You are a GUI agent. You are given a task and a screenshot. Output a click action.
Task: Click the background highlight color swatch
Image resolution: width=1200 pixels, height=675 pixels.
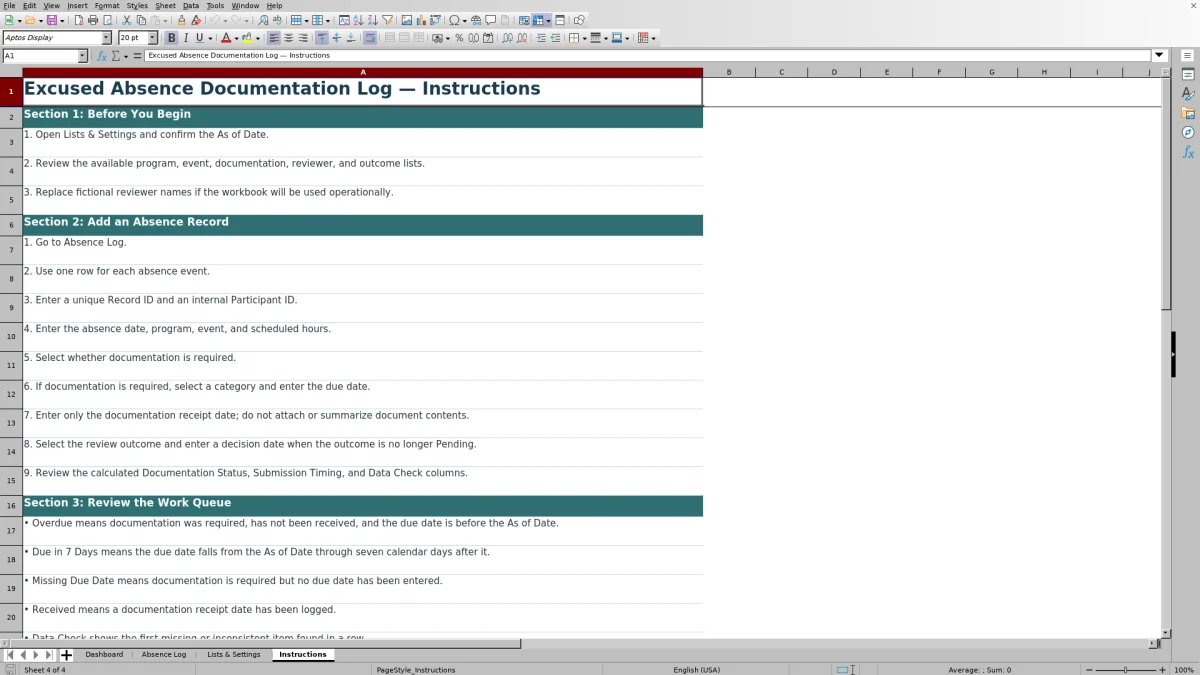[x=246, y=38]
